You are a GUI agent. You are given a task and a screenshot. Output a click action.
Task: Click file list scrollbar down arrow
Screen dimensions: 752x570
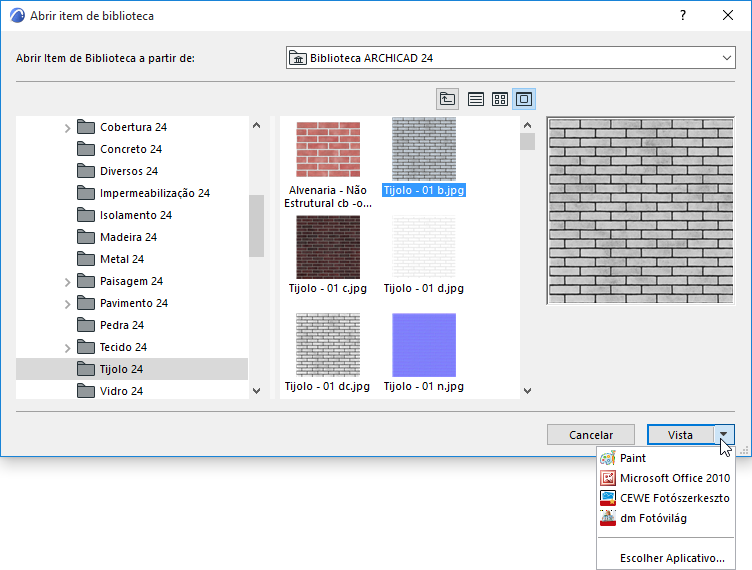pos(528,391)
